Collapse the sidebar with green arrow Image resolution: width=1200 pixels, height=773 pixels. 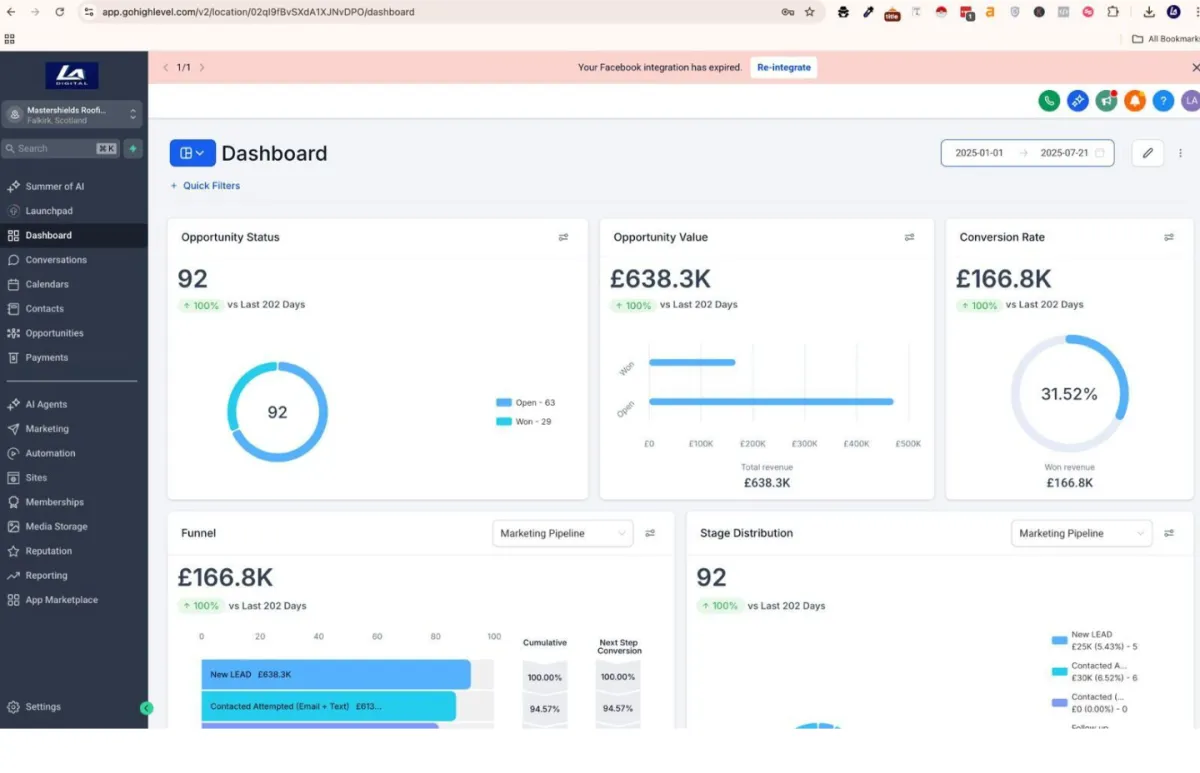point(146,708)
